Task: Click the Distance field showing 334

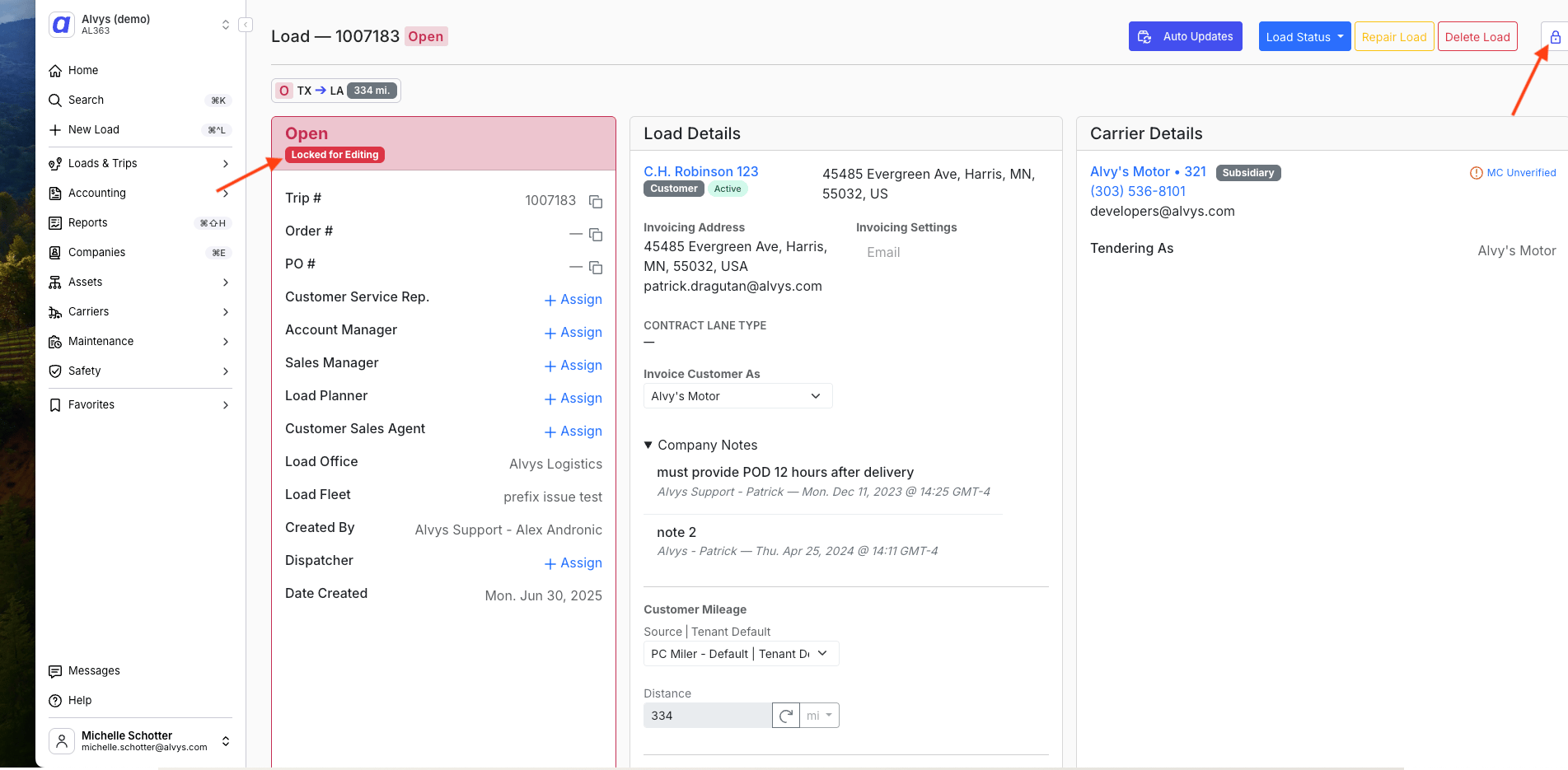Action: (708, 716)
